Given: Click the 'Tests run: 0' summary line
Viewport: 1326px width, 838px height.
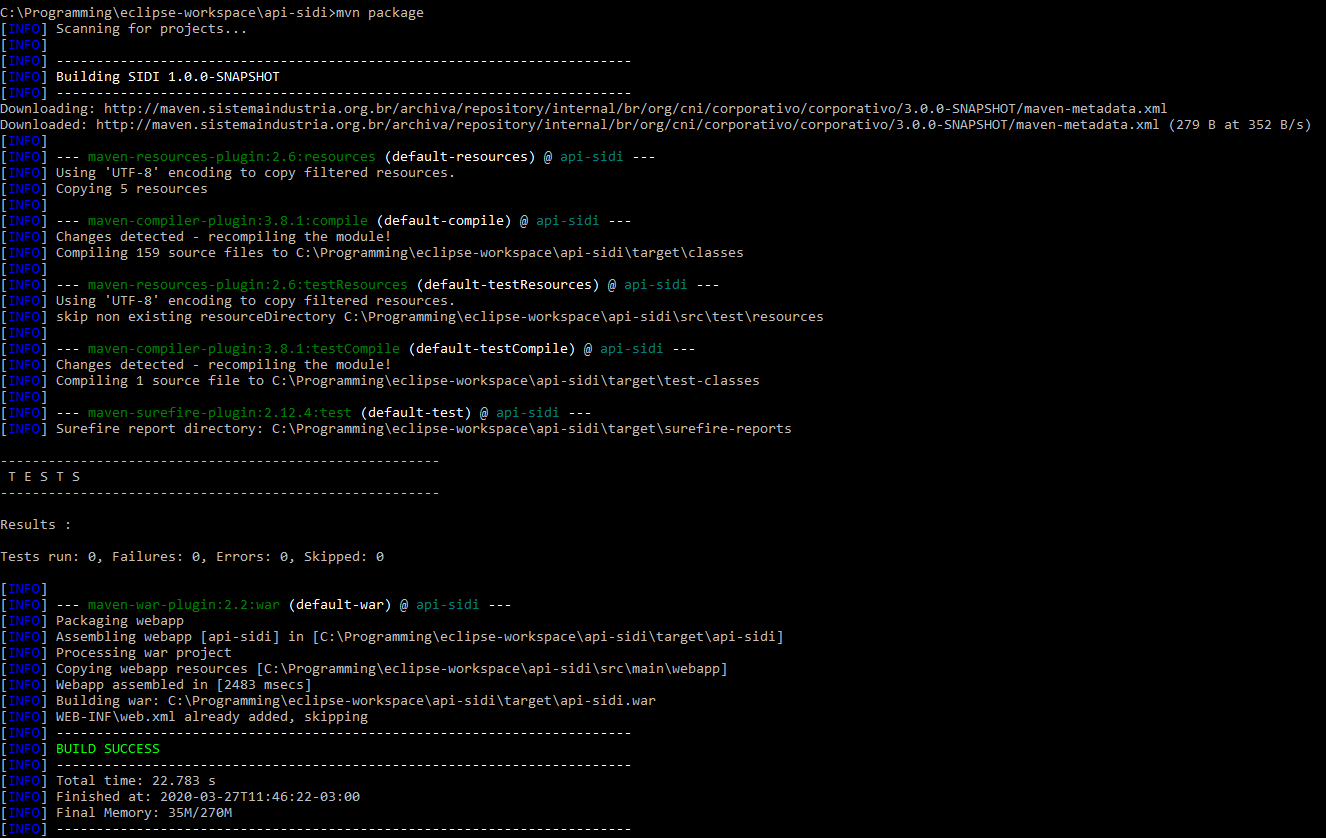Looking at the screenshot, I should tap(191, 556).
